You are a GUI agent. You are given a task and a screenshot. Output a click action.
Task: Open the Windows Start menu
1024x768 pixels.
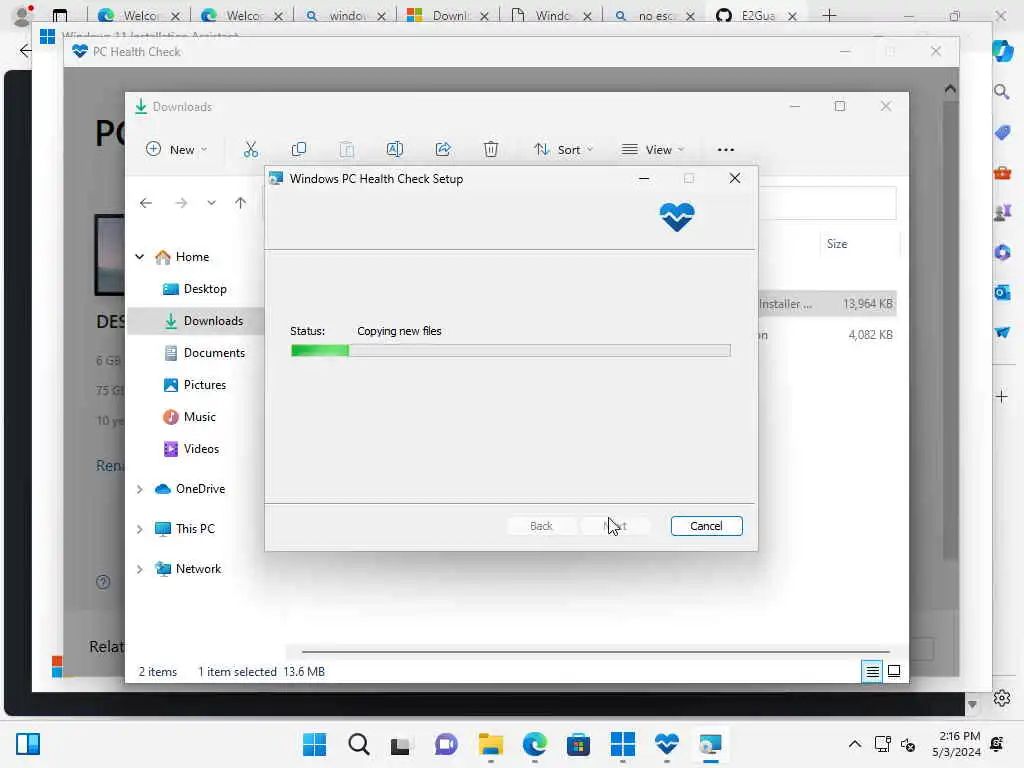click(314, 744)
